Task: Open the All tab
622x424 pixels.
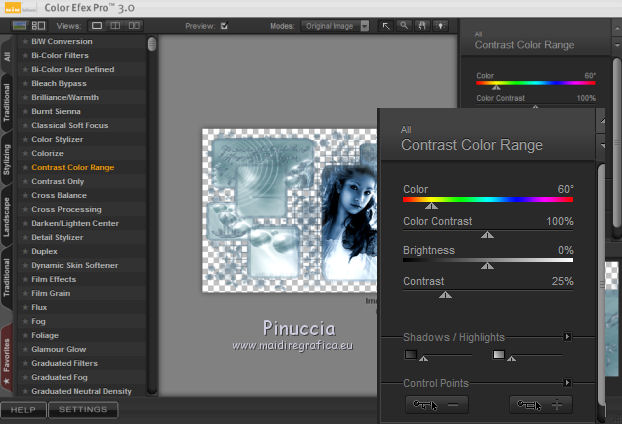Action: pyautogui.click(x=7, y=56)
